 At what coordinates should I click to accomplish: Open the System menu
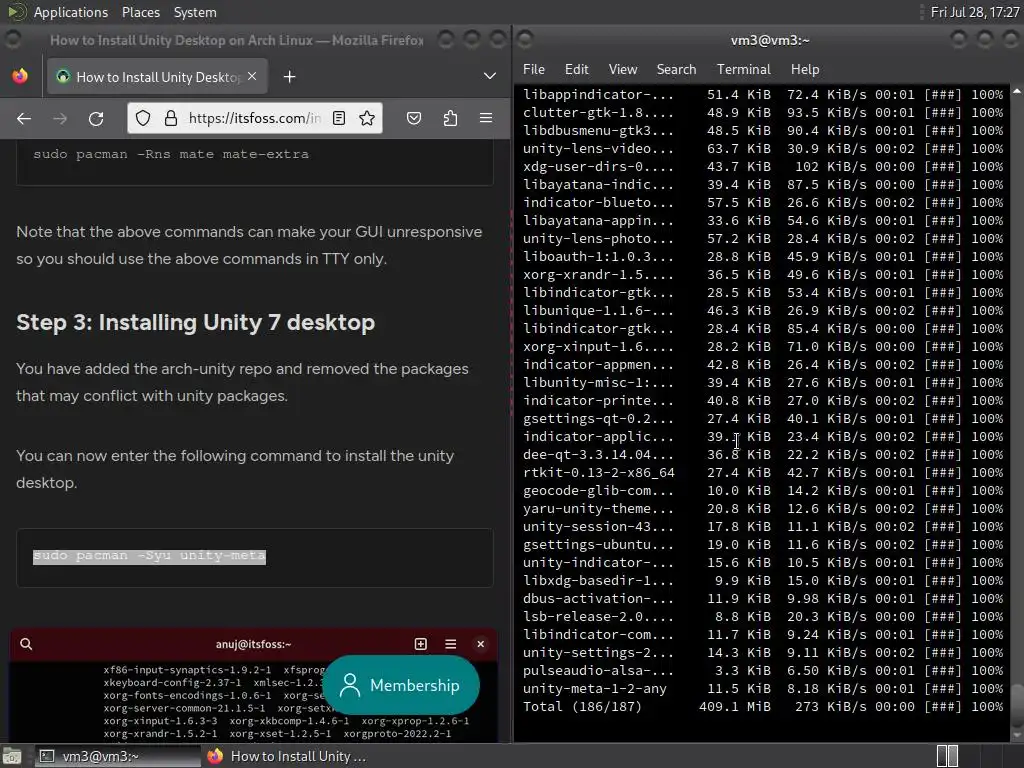pos(195,12)
